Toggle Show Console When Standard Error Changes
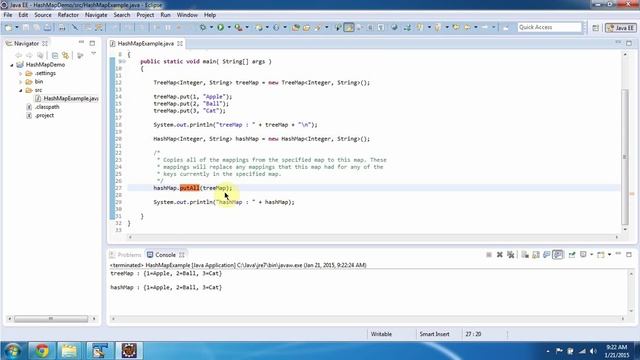The image size is (640, 360). pyautogui.click(x=558, y=255)
